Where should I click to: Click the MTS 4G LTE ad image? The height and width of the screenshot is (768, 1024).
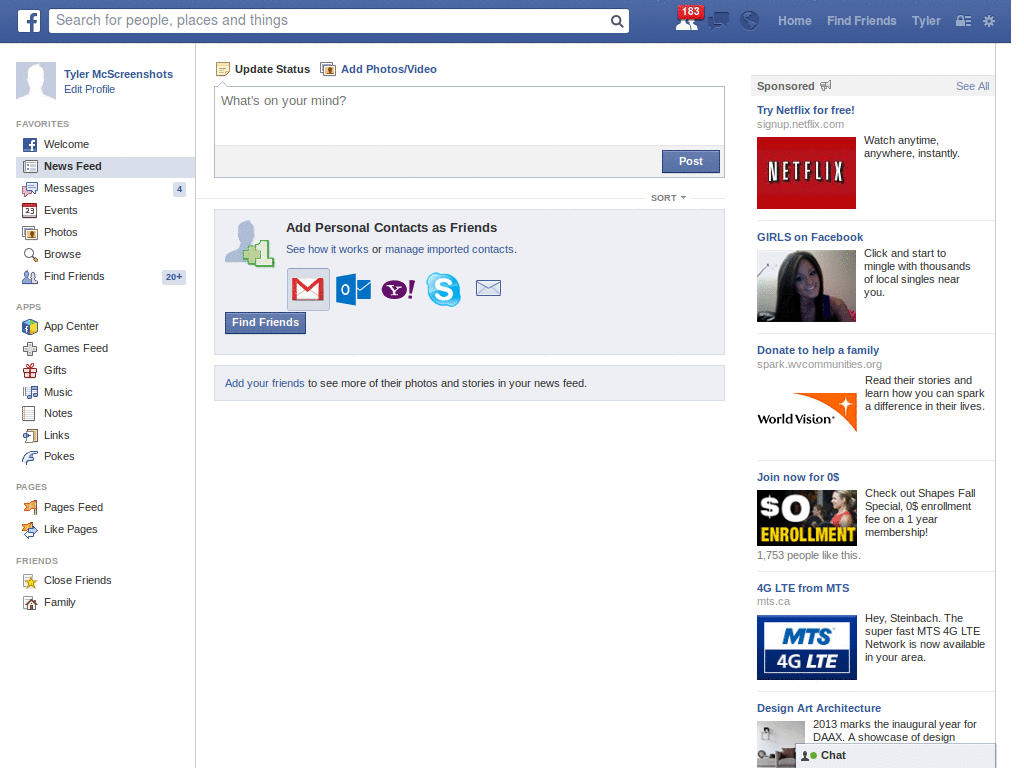[x=807, y=647]
